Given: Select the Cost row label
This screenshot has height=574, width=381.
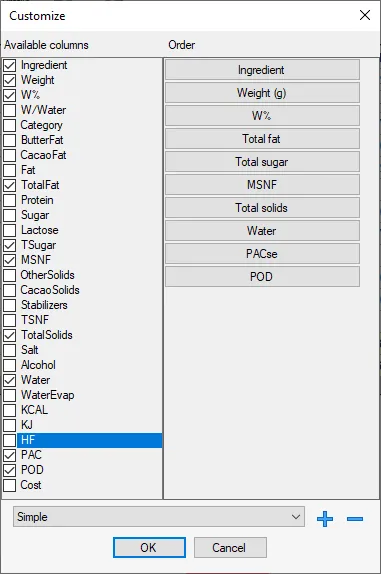Looking at the screenshot, I should [x=31, y=485].
